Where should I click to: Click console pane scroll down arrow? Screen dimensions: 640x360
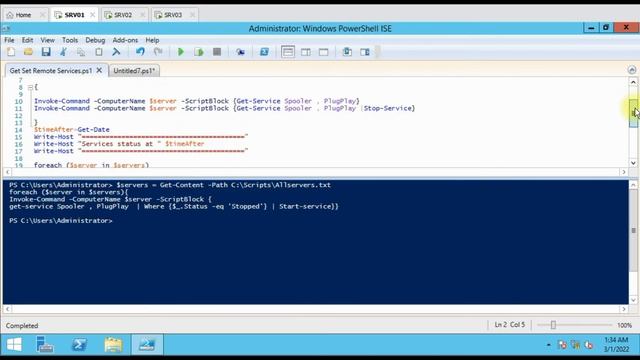(x=633, y=300)
